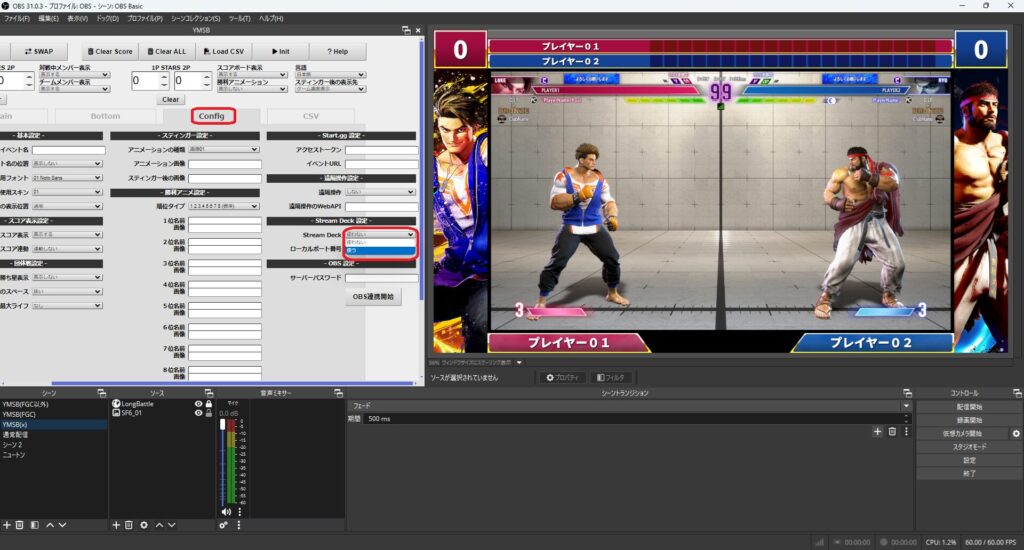Click the OBS連携開始 button
This screenshot has width=1024, height=550.
click(374, 297)
